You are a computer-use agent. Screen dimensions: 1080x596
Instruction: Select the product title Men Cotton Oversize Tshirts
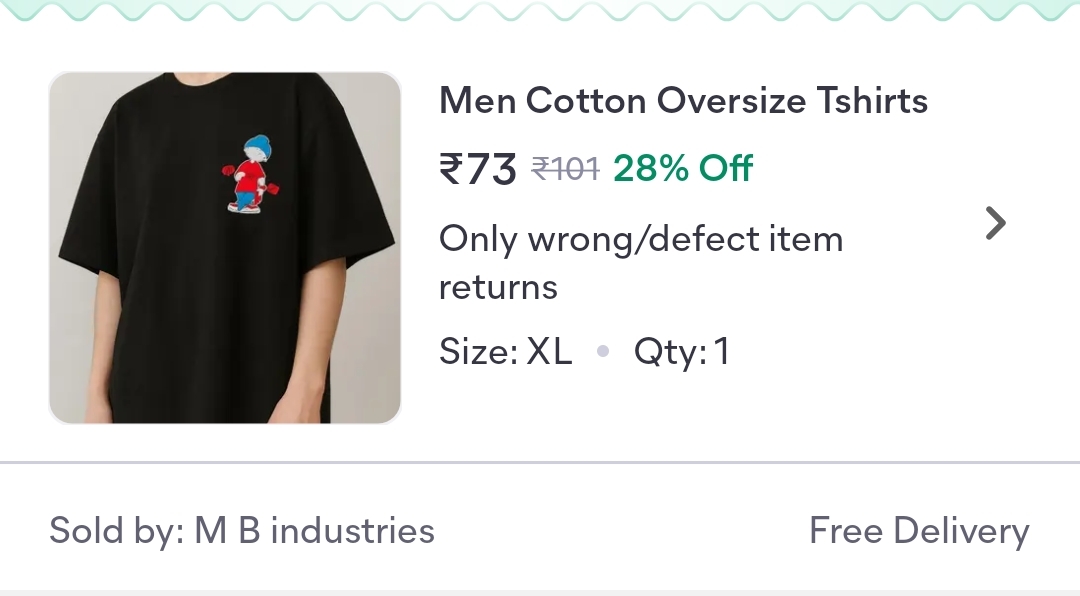(x=683, y=100)
